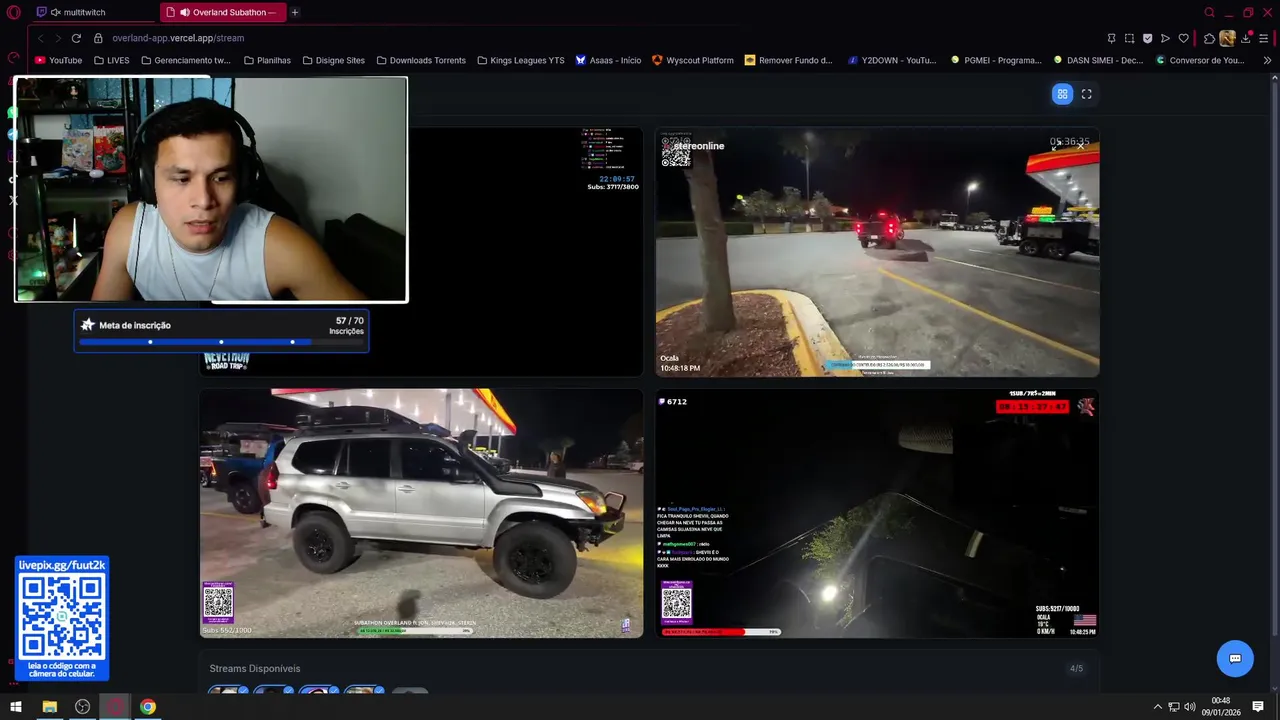This screenshot has height=720, width=1280.
Task: Open the Disigne Sites bookmark folder
Action: click(333, 60)
